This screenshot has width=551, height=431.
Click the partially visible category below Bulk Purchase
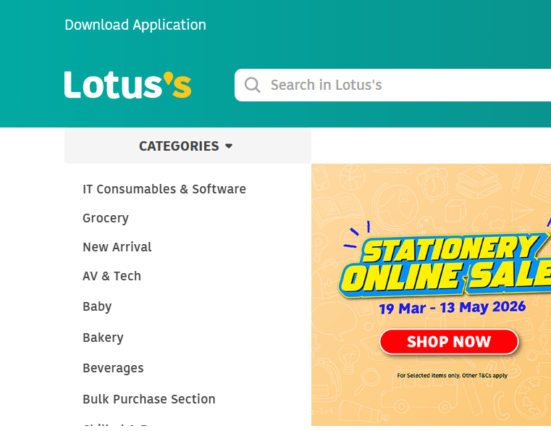pos(116,425)
